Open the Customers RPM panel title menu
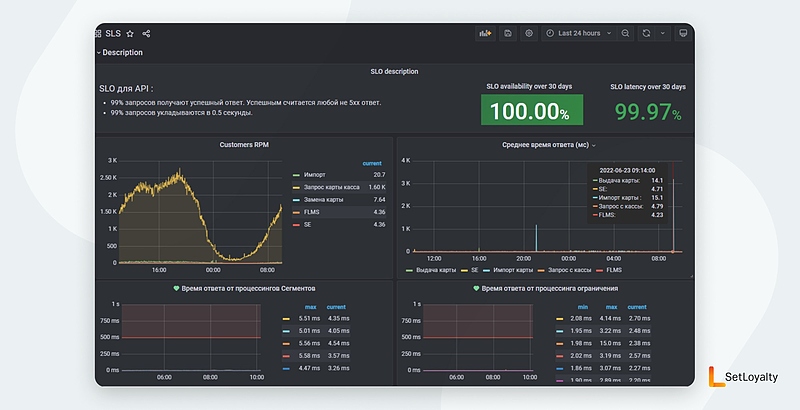The width and height of the screenshot is (800, 410). pos(244,145)
